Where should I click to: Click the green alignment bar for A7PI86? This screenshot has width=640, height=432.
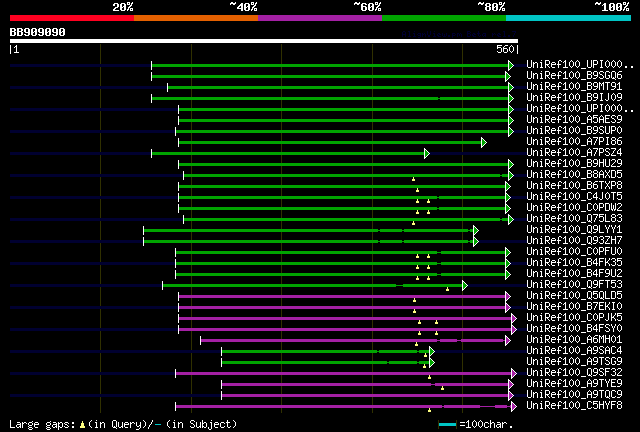pyautogui.click(x=330, y=143)
